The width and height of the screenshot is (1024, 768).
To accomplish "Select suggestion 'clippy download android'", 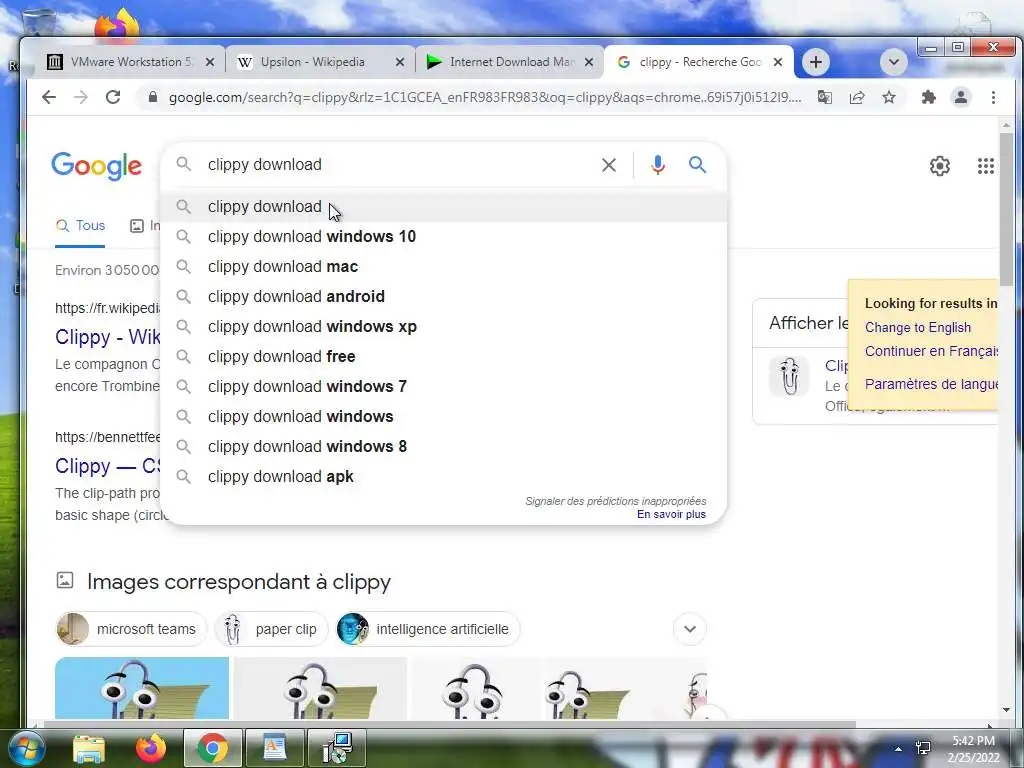I will click(x=443, y=296).
